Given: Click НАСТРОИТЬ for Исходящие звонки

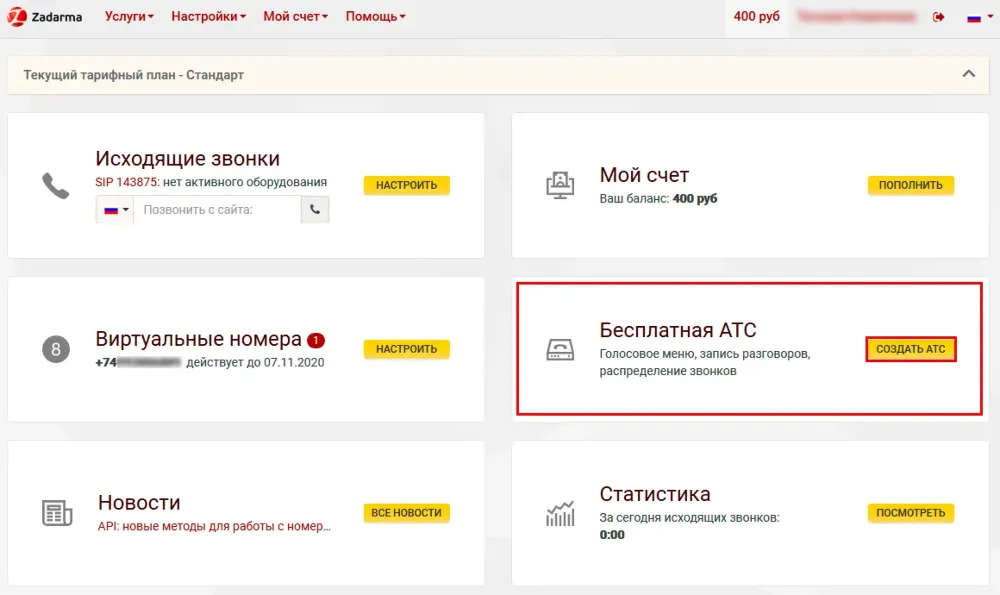Looking at the screenshot, I should pyautogui.click(x=406, y=185).
